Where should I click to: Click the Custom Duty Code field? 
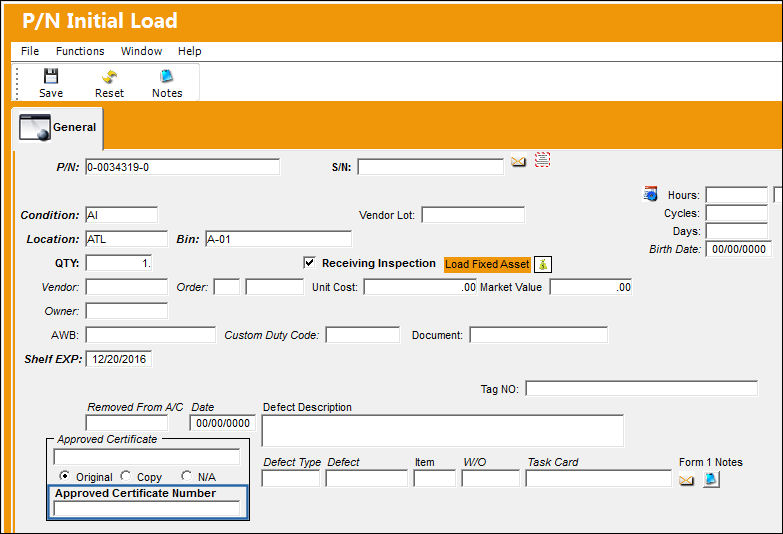click(x=363, y=335)
